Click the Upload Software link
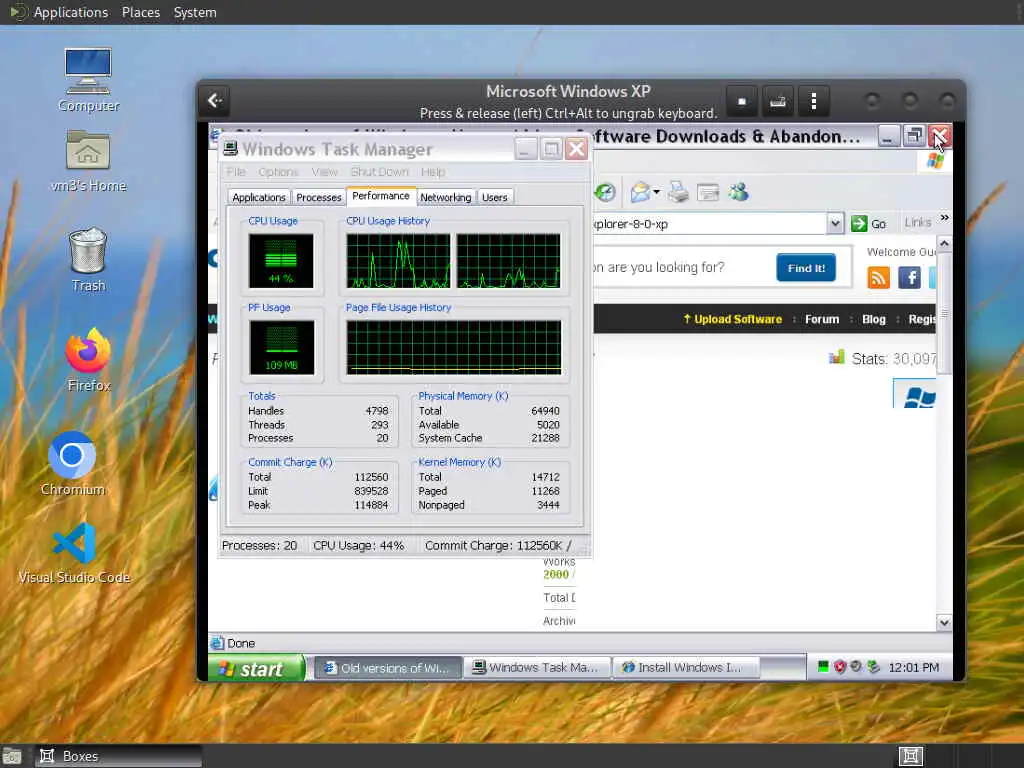 [732, 319]
